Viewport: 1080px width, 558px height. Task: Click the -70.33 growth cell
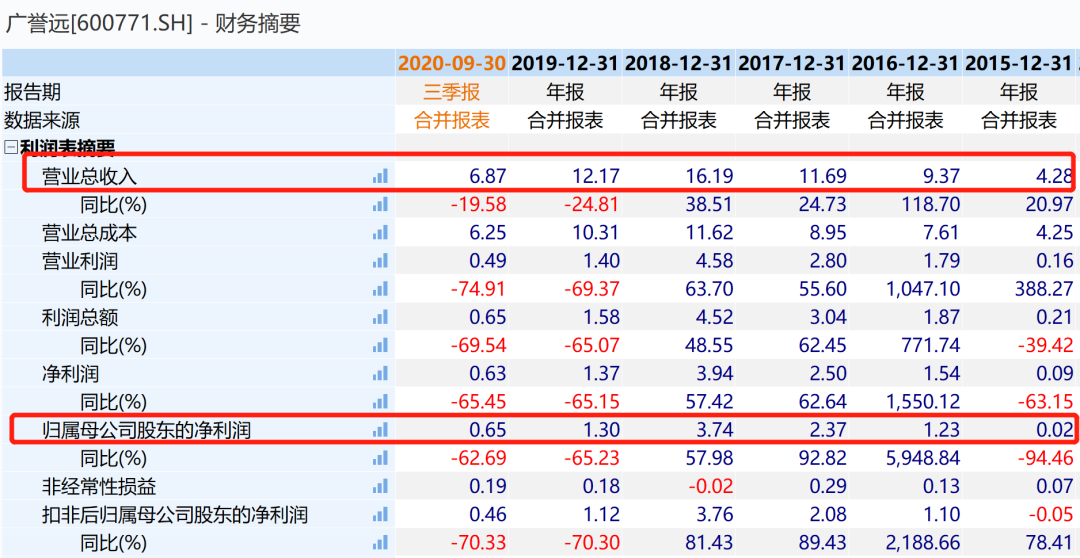pos(479,543)
